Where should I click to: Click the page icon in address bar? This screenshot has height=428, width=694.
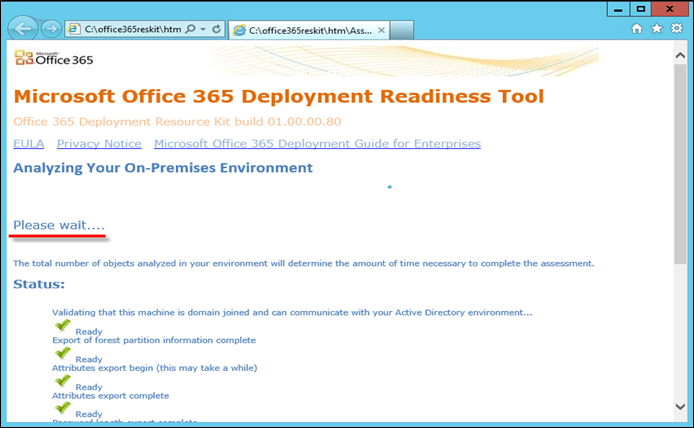point(74,29)
